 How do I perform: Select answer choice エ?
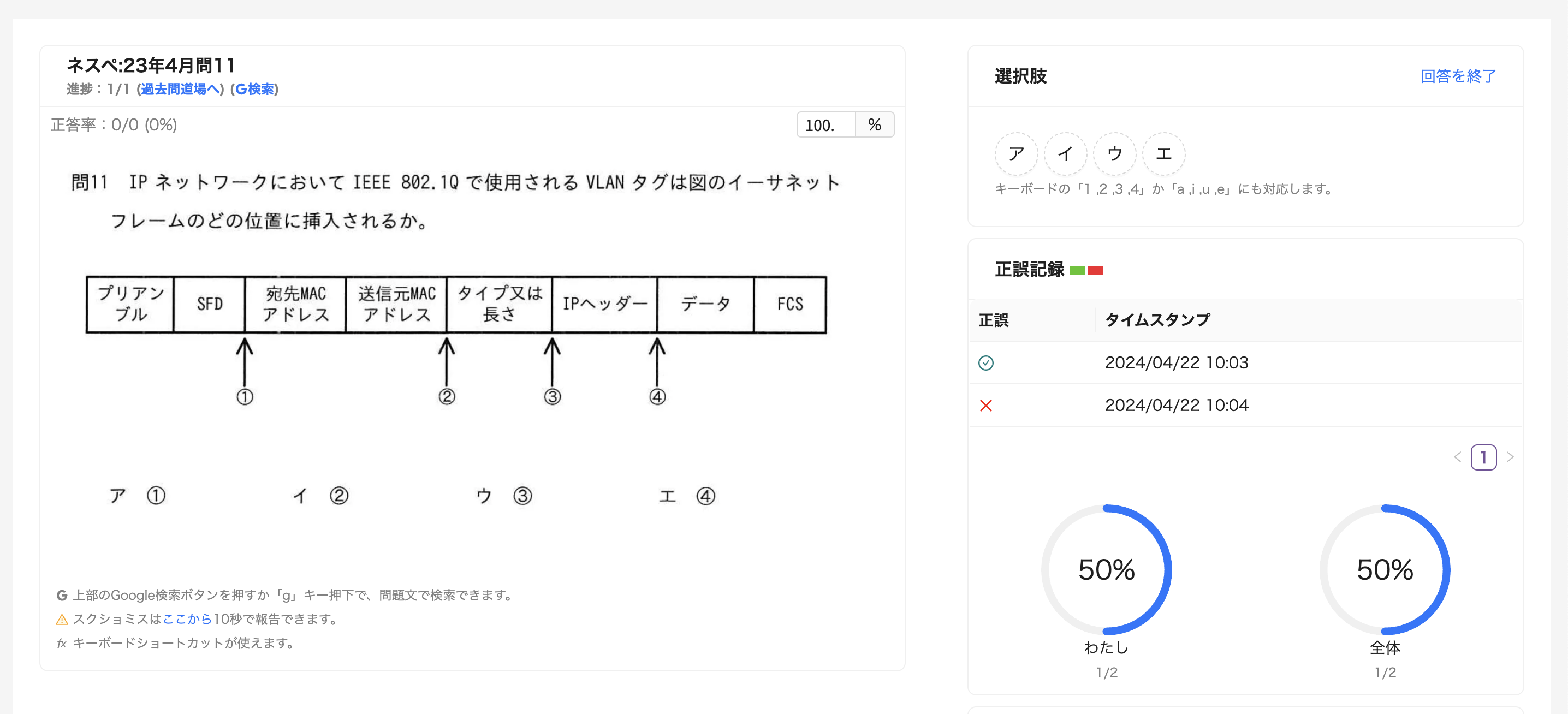pyautogui.click(x=1164, y=154)
